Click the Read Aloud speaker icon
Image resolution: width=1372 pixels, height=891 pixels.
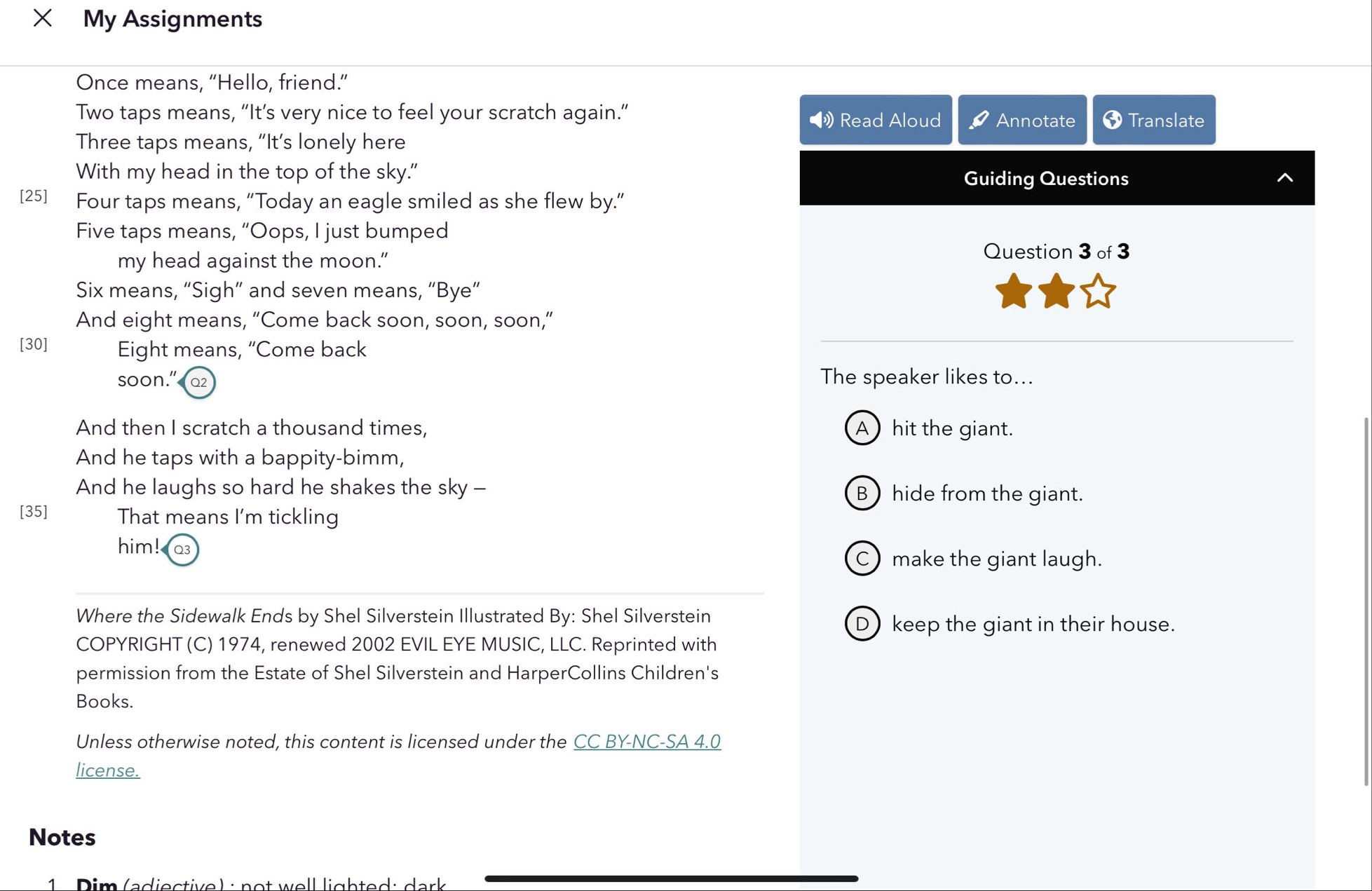pyautogui.click(x=822, y=120)
